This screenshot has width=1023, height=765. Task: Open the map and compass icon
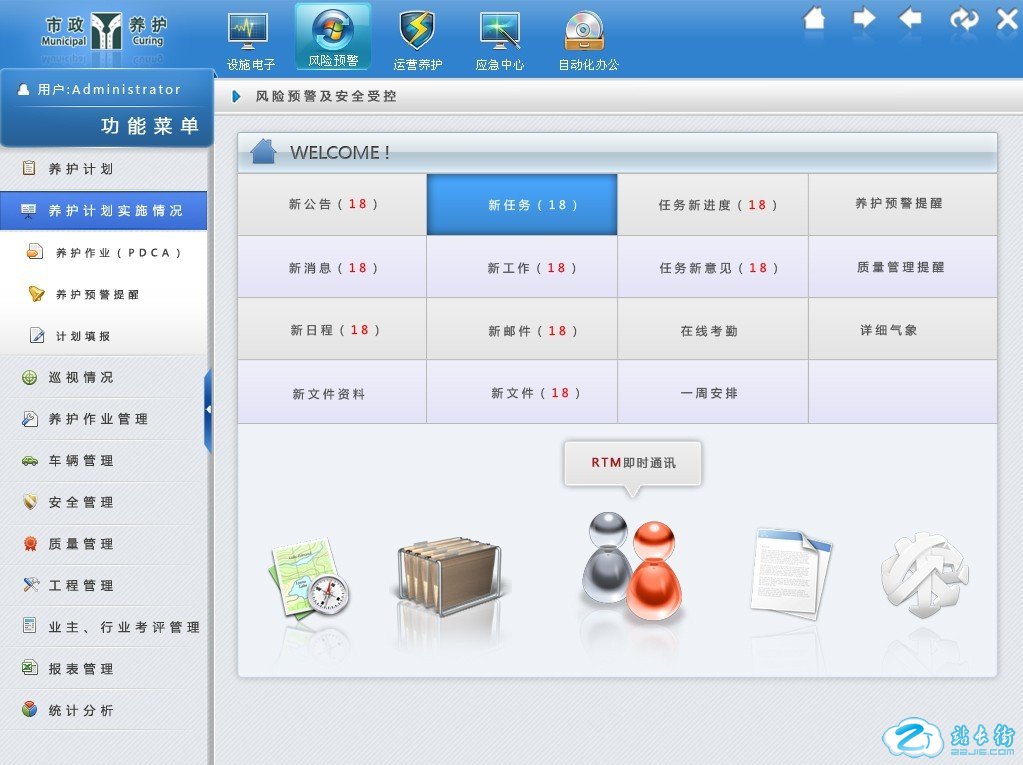308,580
